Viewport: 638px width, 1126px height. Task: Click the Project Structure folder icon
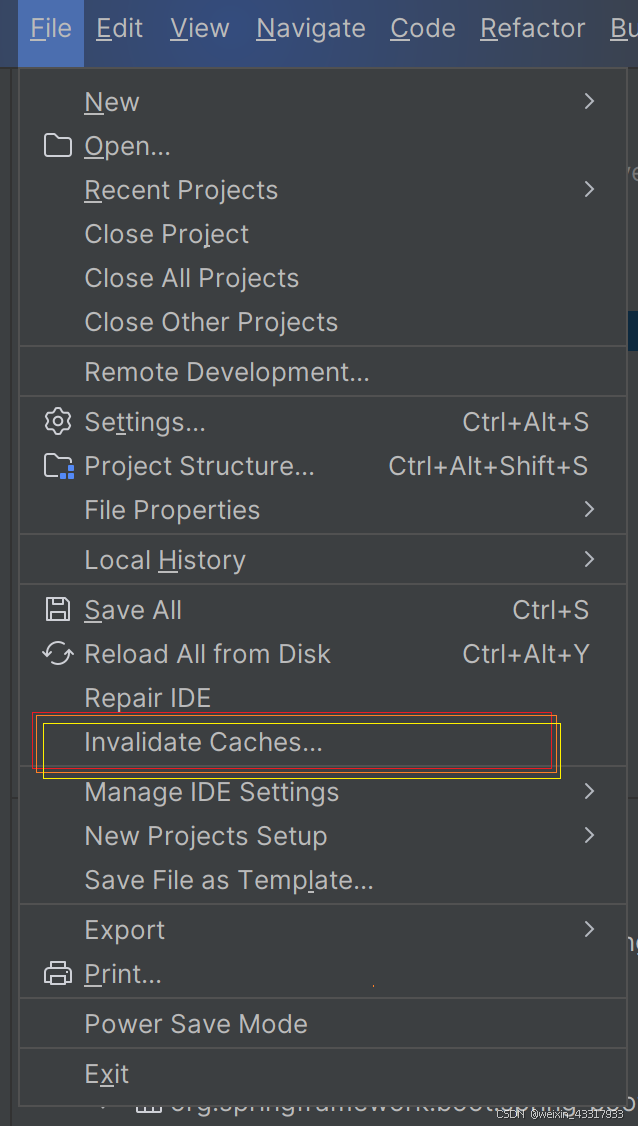pyautogui.click(x=59, y=466)
